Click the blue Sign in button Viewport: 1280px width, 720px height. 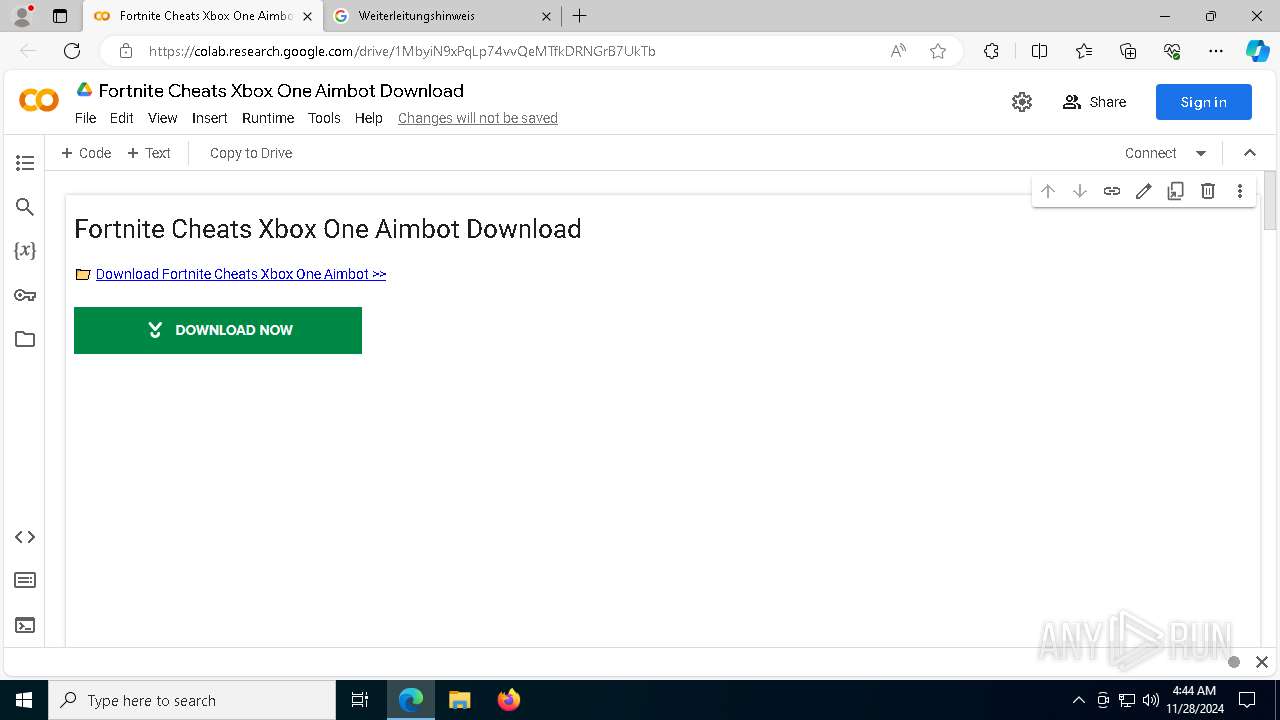click(1204, 102)
